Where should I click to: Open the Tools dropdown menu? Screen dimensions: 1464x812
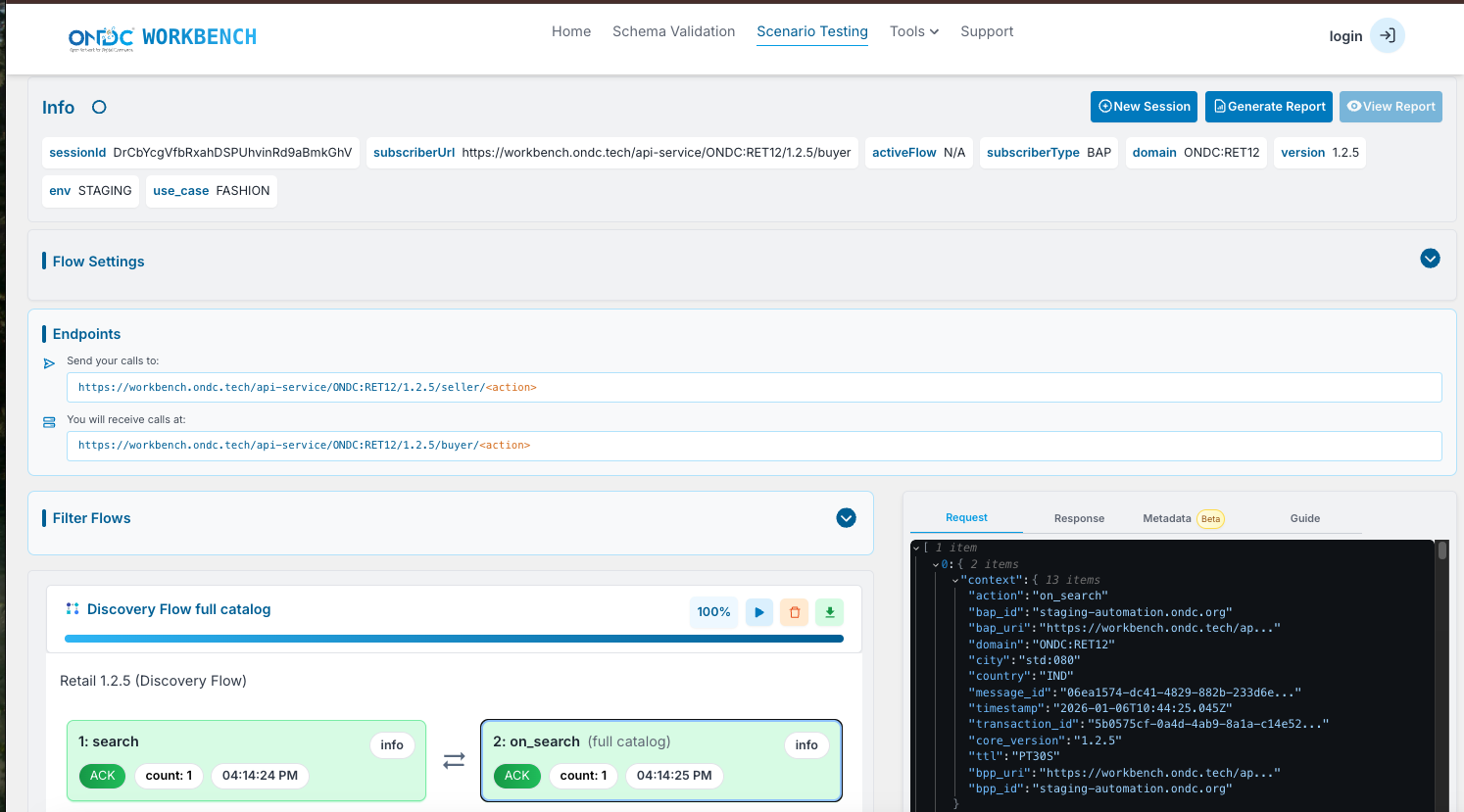click(x=914, y=31)
